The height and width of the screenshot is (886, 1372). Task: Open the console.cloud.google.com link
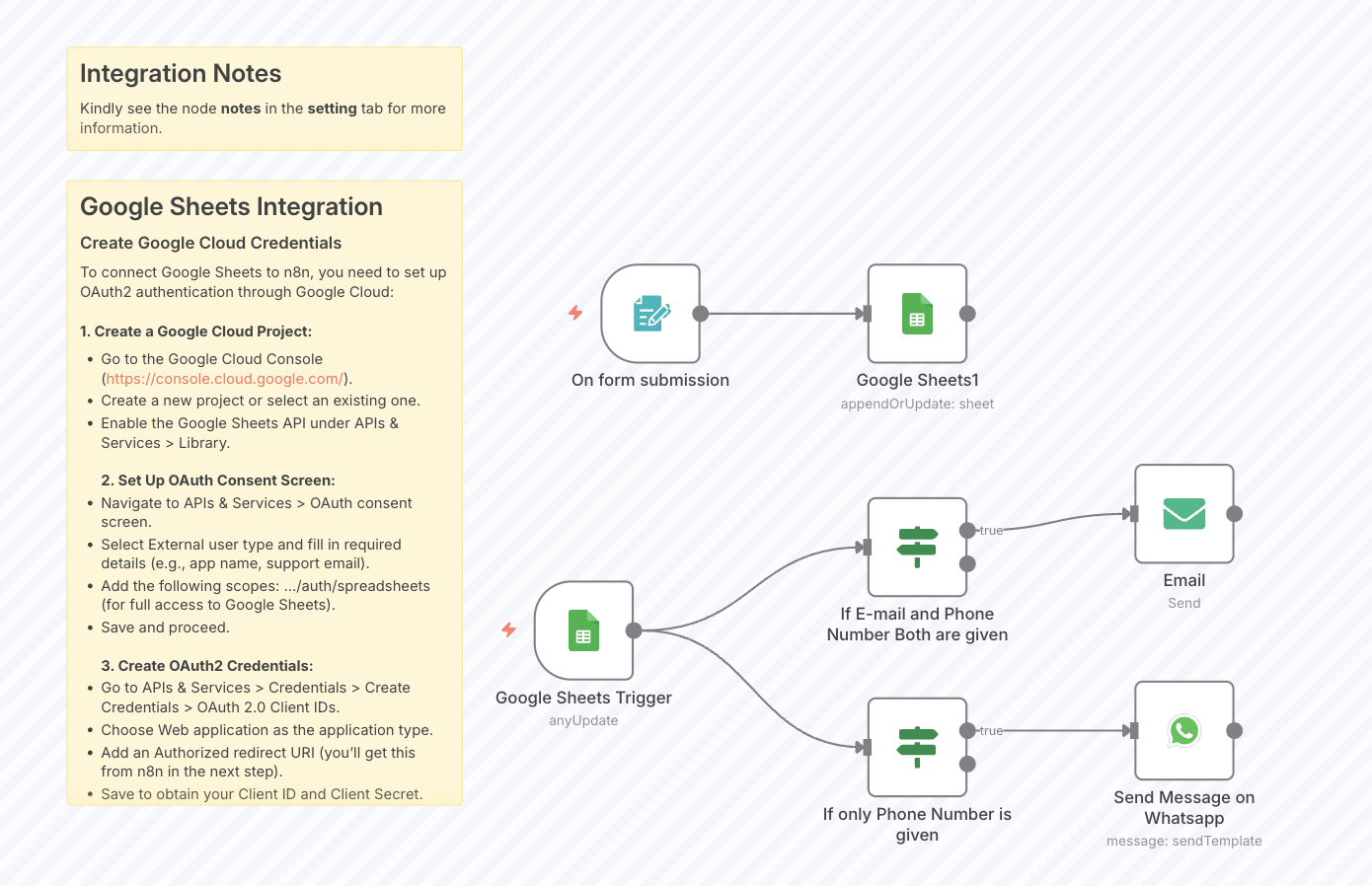click(x=224, y=379)
